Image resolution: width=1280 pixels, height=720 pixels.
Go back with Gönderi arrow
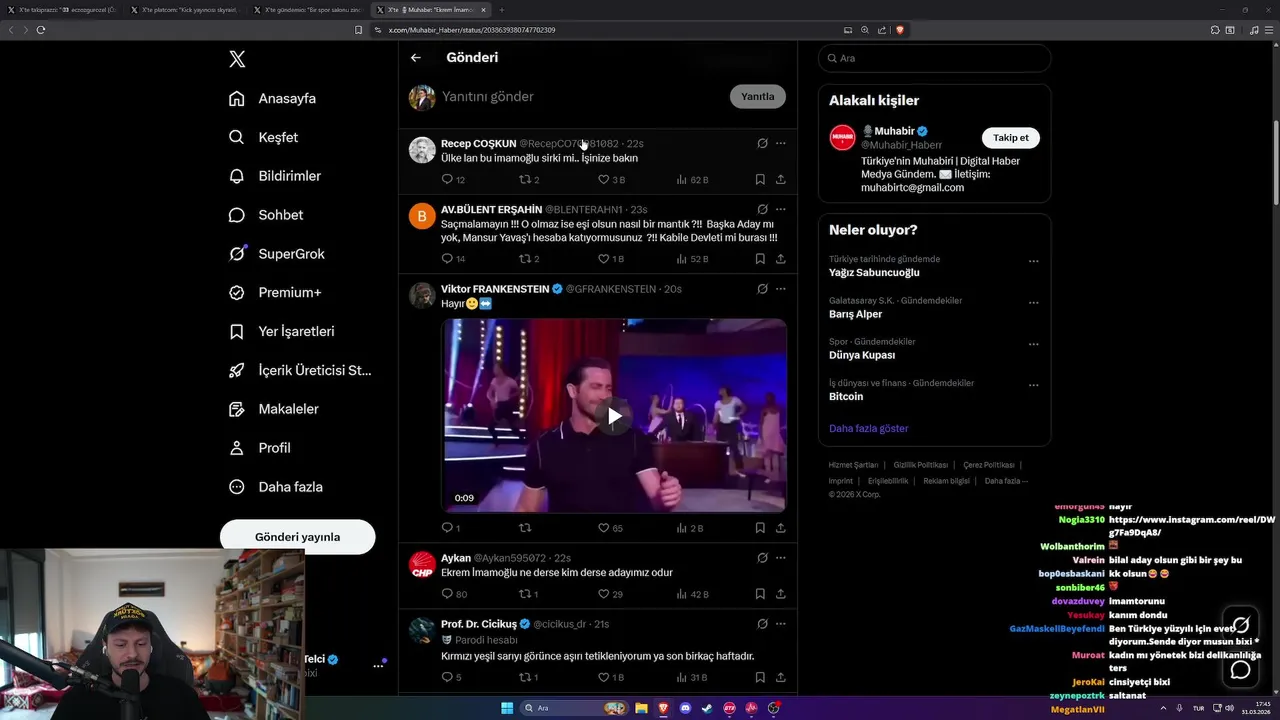click(x=416, y=58)
